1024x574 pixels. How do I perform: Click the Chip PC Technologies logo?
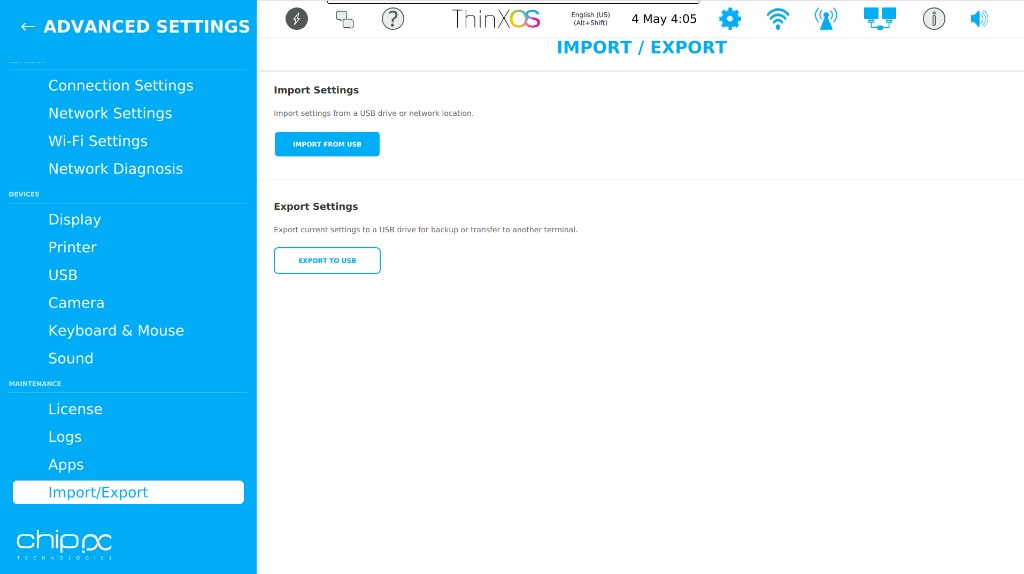[64, 545]
